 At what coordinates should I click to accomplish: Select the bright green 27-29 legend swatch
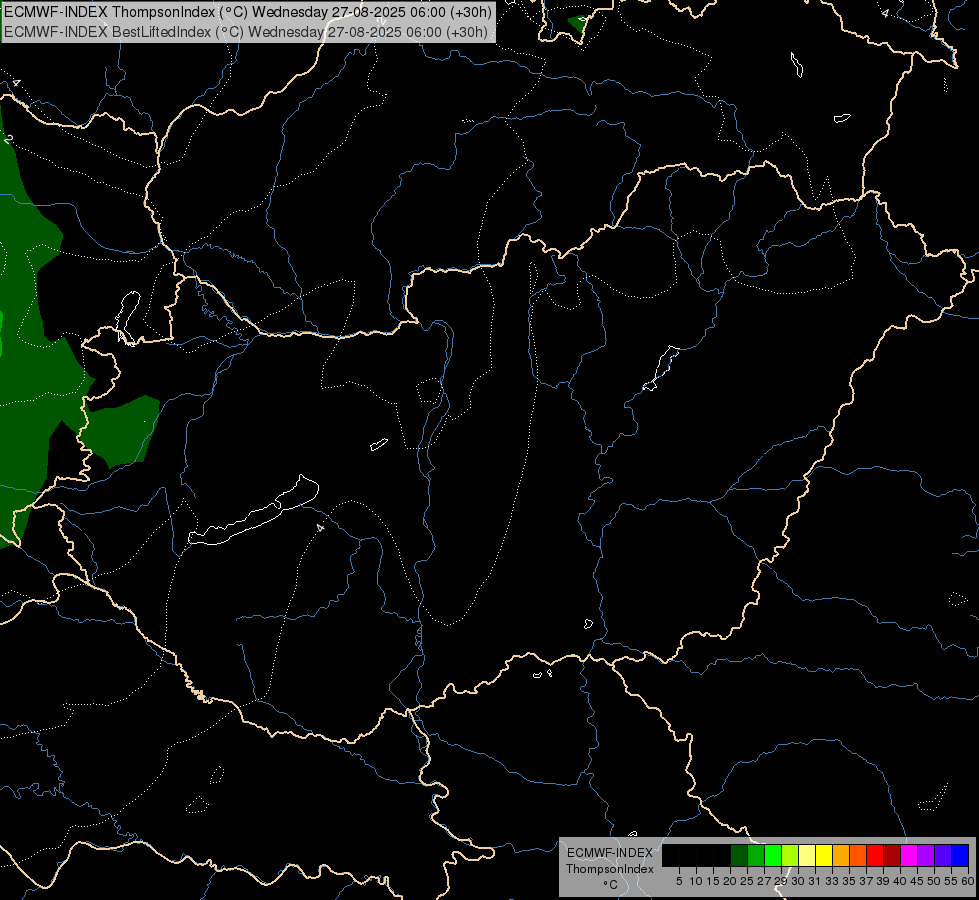pyautogui.click(x=773, y=855)
